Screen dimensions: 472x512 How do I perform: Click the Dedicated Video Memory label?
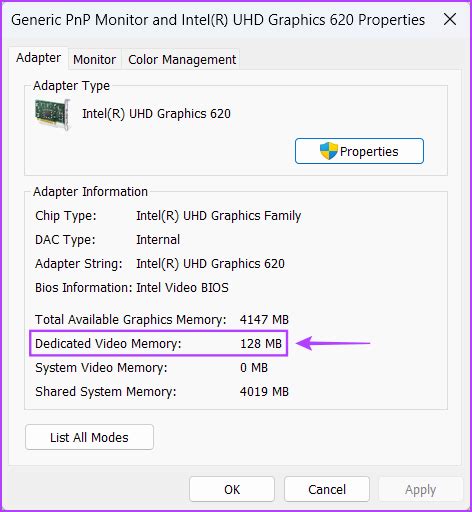pos(108,343)
